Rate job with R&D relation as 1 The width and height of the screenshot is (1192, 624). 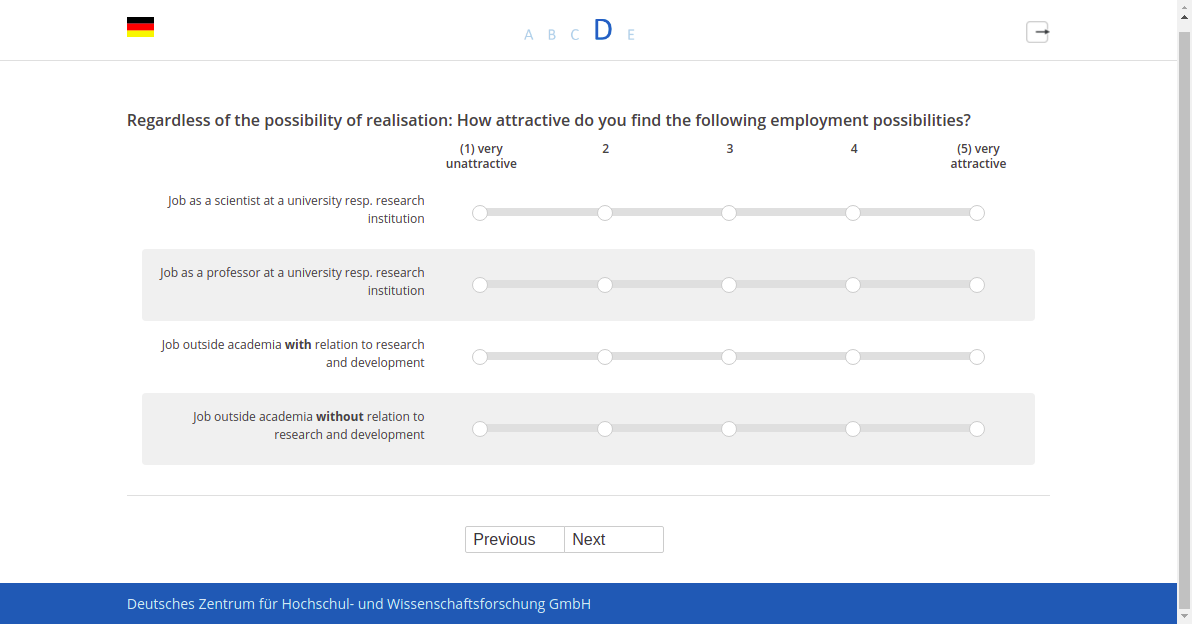480,357
